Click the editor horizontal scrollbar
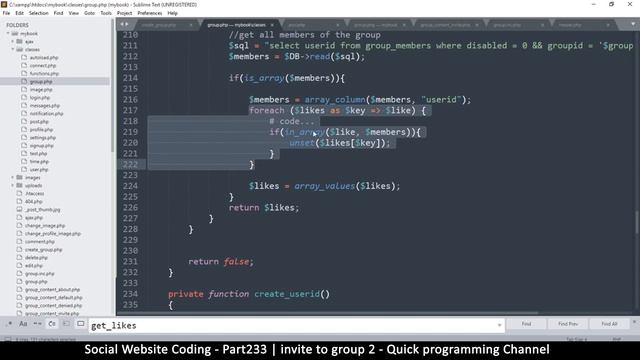The width and height of the screenshot is (640, 360). click(x=327, y=313)
